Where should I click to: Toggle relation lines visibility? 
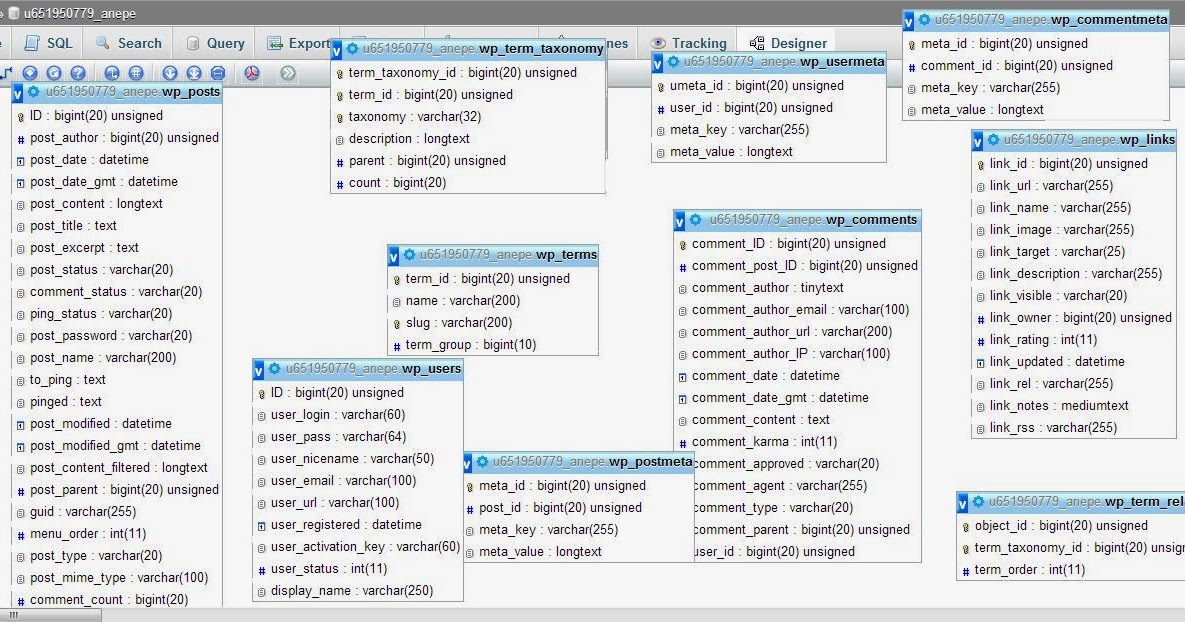coord(220,72)
